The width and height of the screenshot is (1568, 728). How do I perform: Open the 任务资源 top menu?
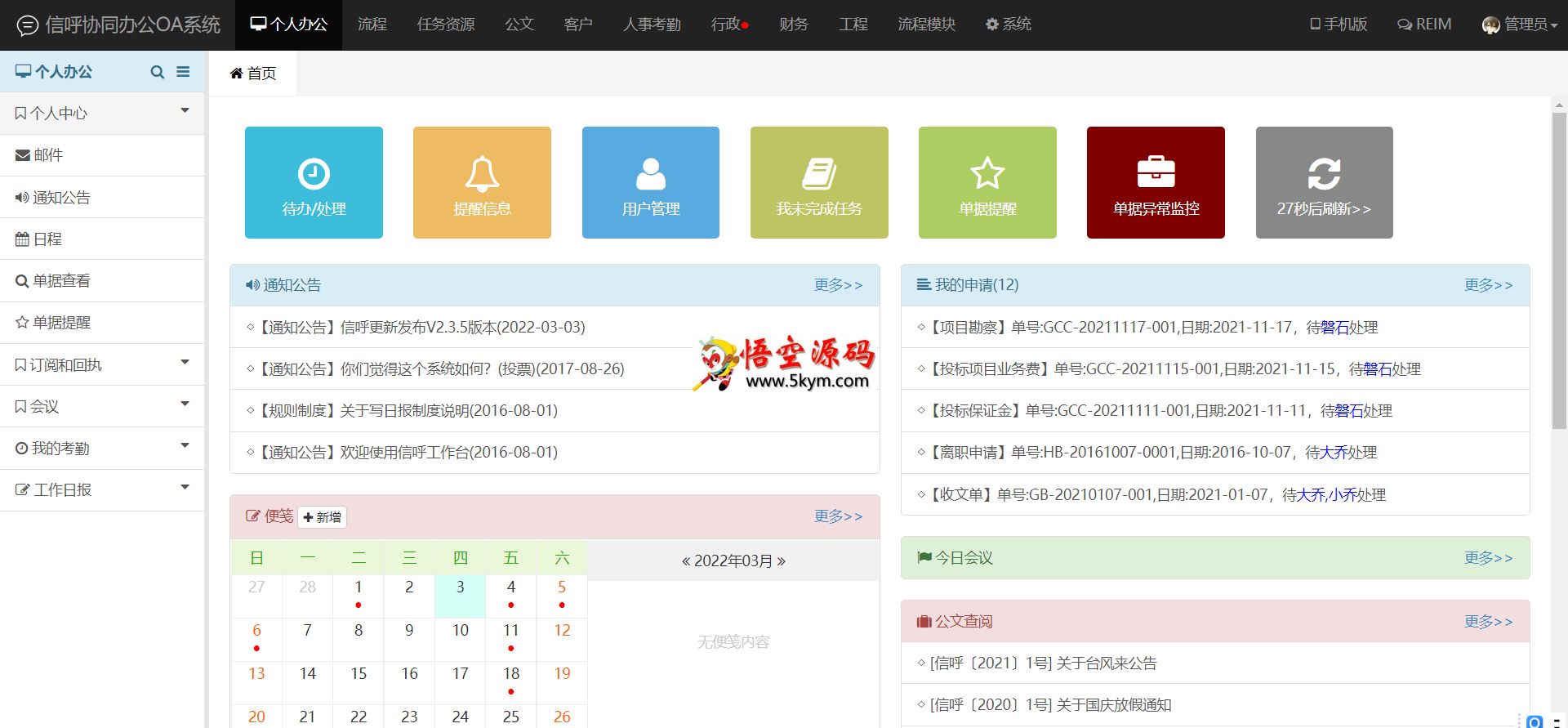coord(446,25)
